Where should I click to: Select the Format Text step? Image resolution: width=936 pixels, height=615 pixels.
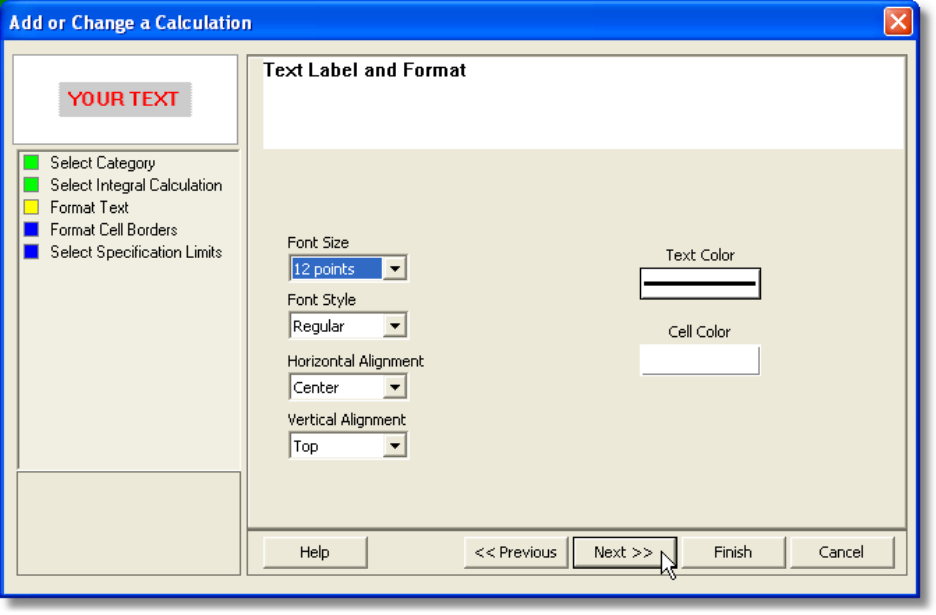pyautogui.click(x=90, y=207)
